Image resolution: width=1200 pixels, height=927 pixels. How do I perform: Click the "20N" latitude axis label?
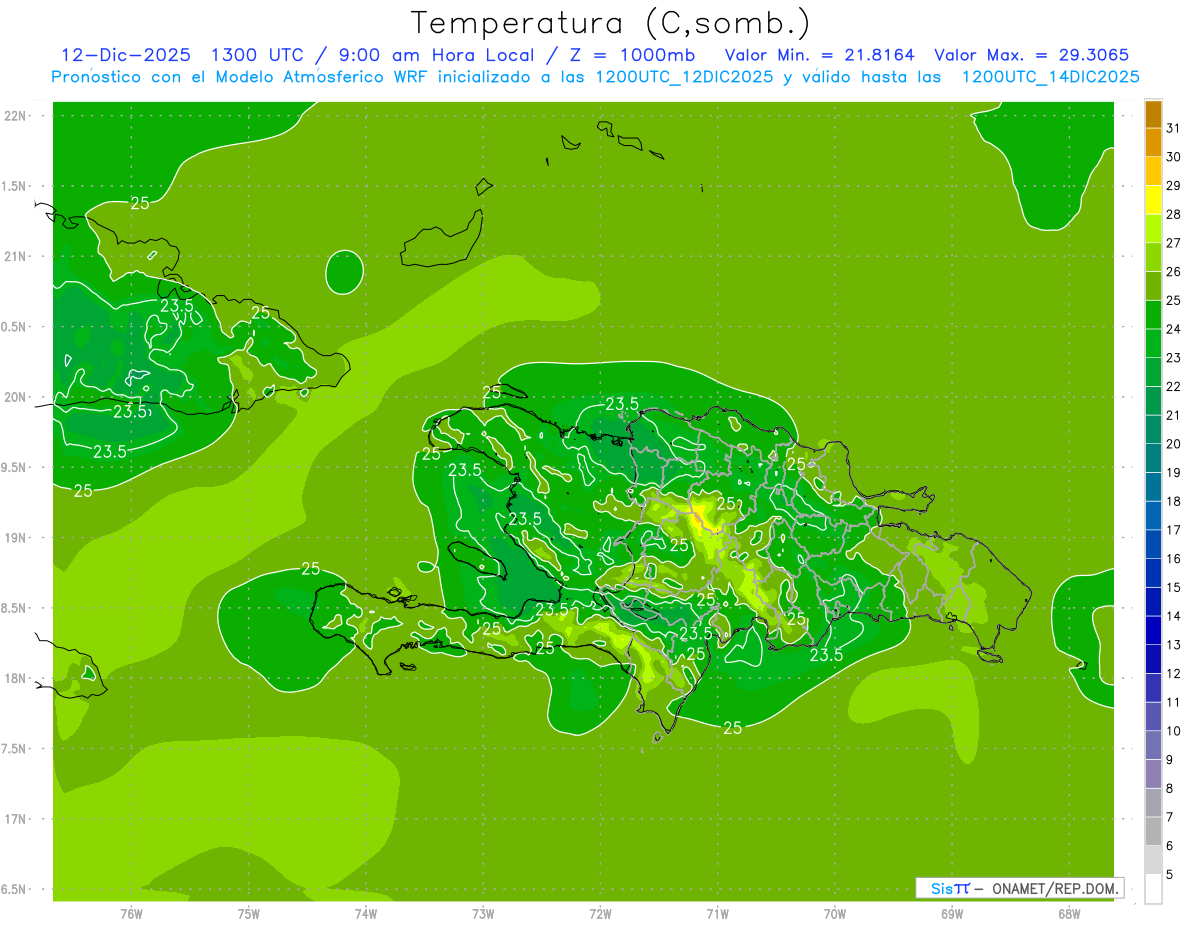[x=17, y=397]
